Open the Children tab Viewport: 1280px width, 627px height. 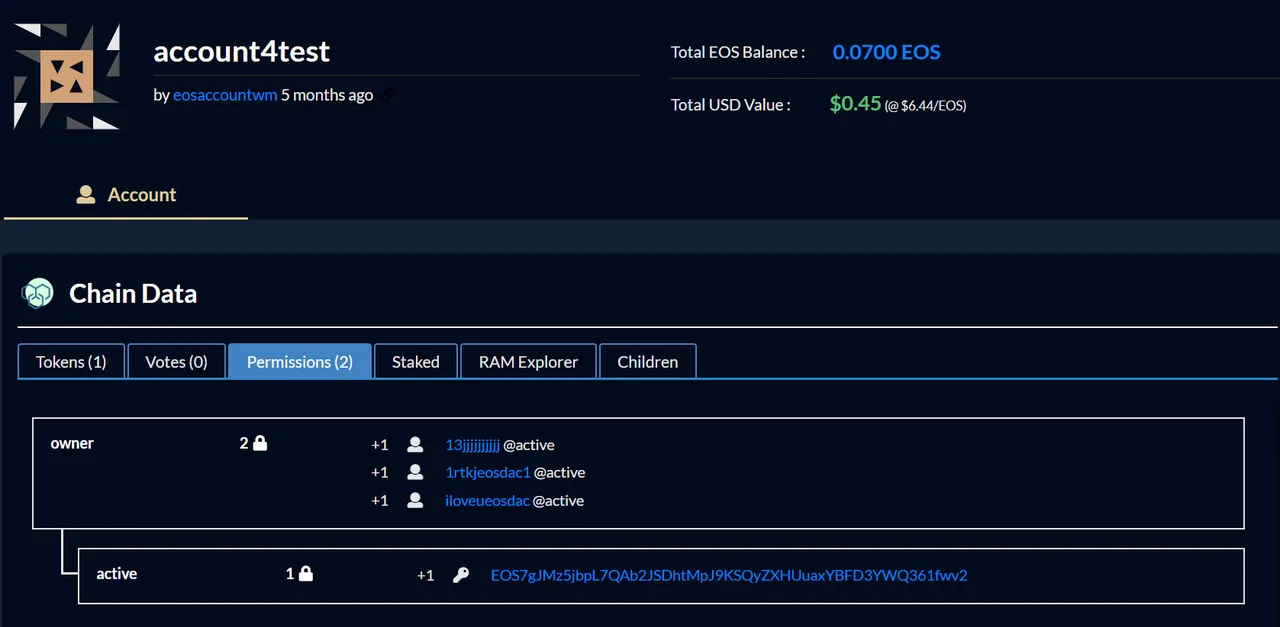coord(648,362)
